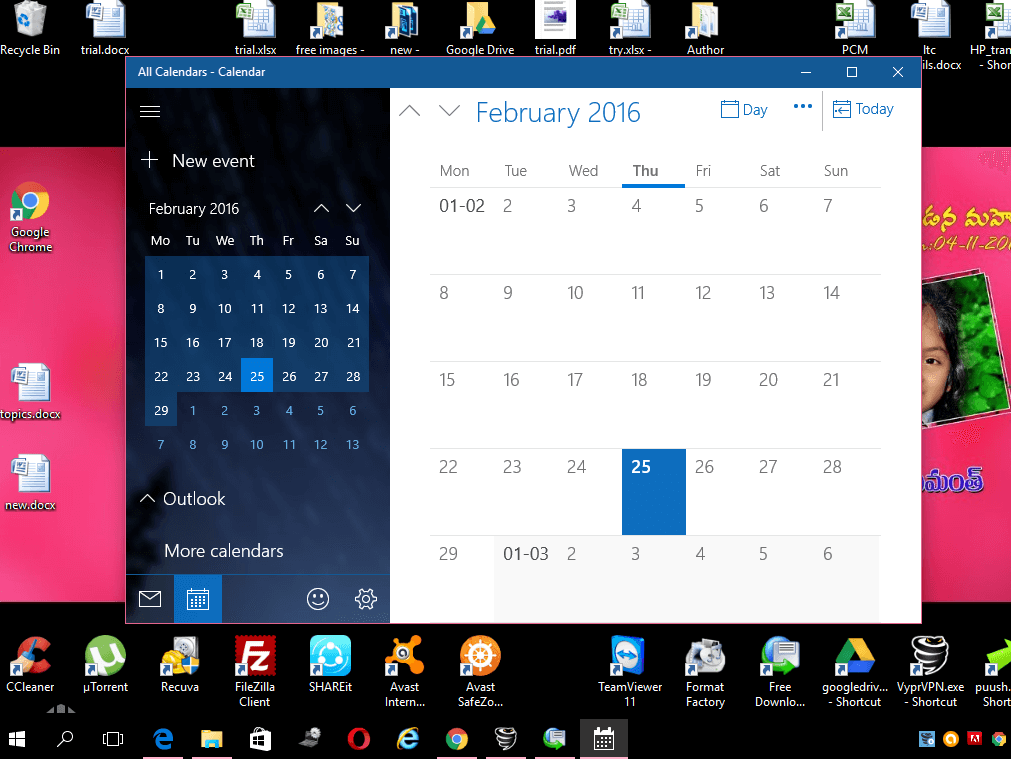Screen dimensions: 1011x759
Task: Open More calendars link
Action: tap(224, 551)
